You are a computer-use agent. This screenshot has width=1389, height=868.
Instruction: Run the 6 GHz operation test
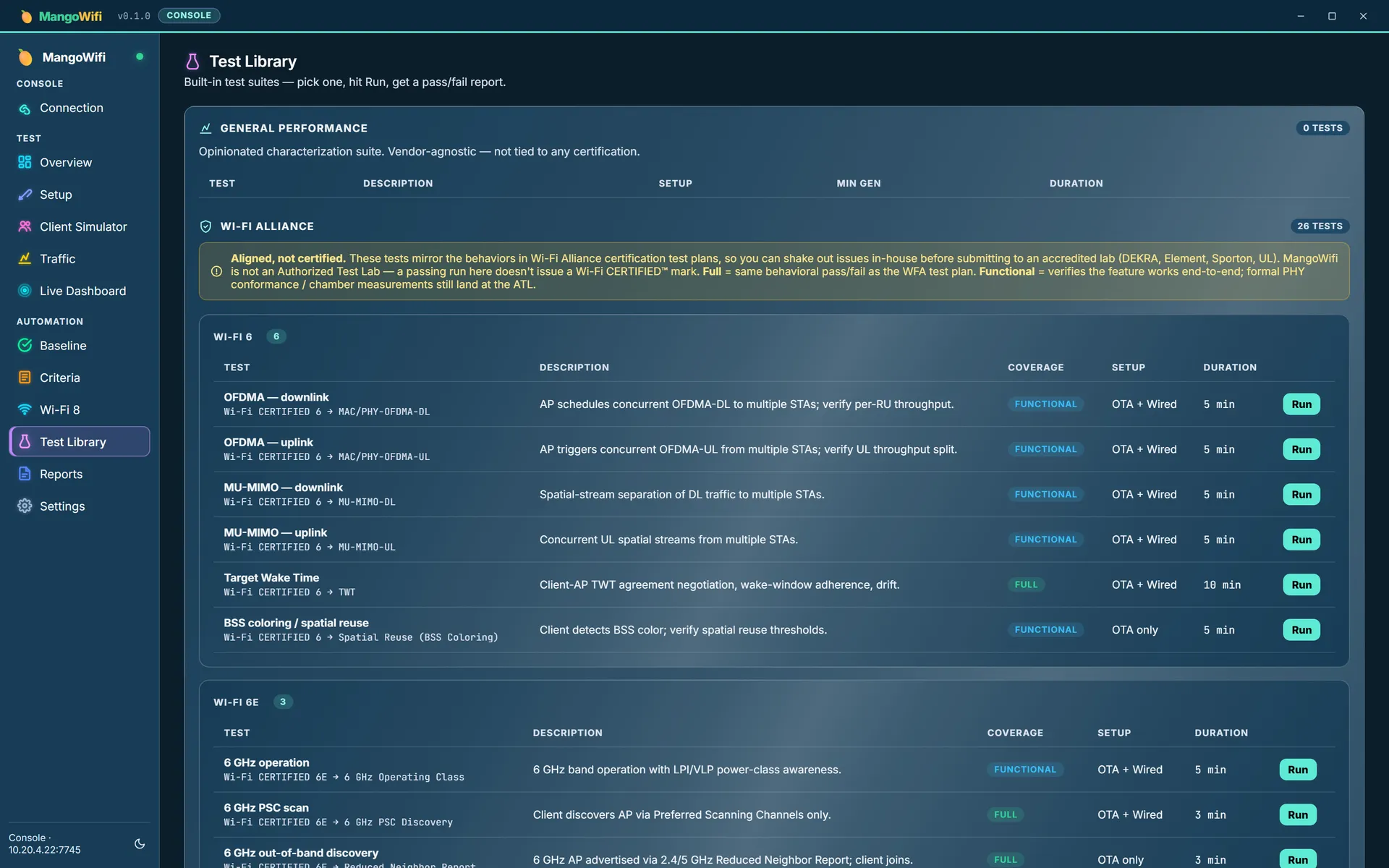[x=1298, y=770]
